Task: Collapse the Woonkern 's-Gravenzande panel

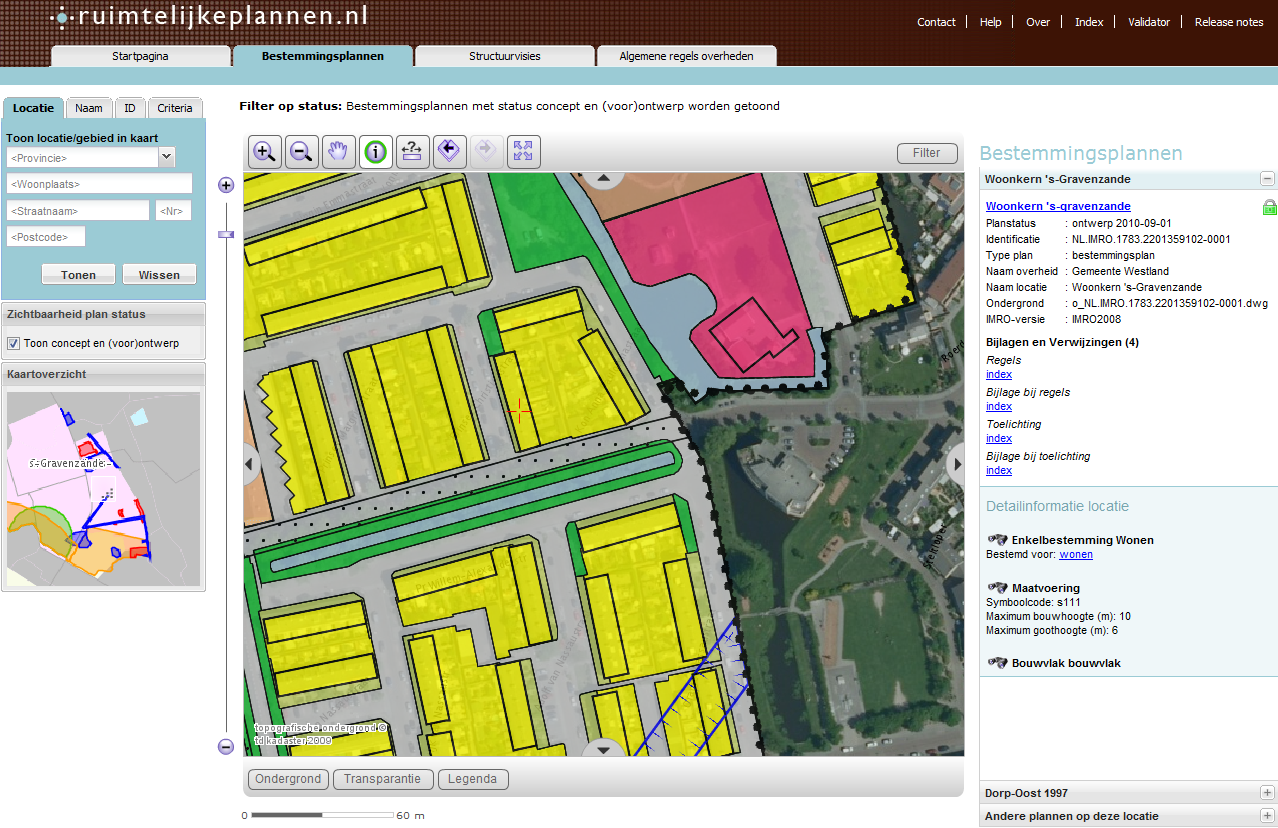Action: click(x=1267, y=179)
